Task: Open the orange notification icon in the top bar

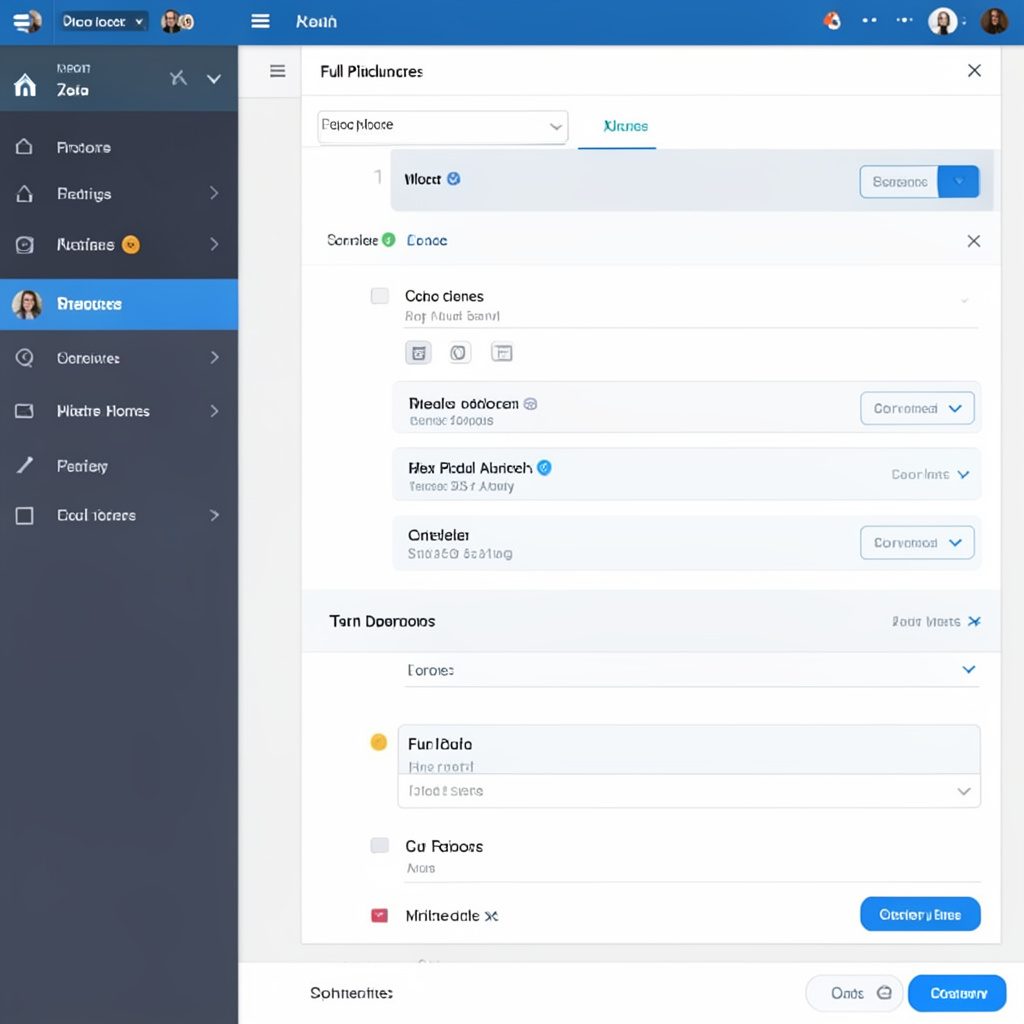Action: click(832, 21)
